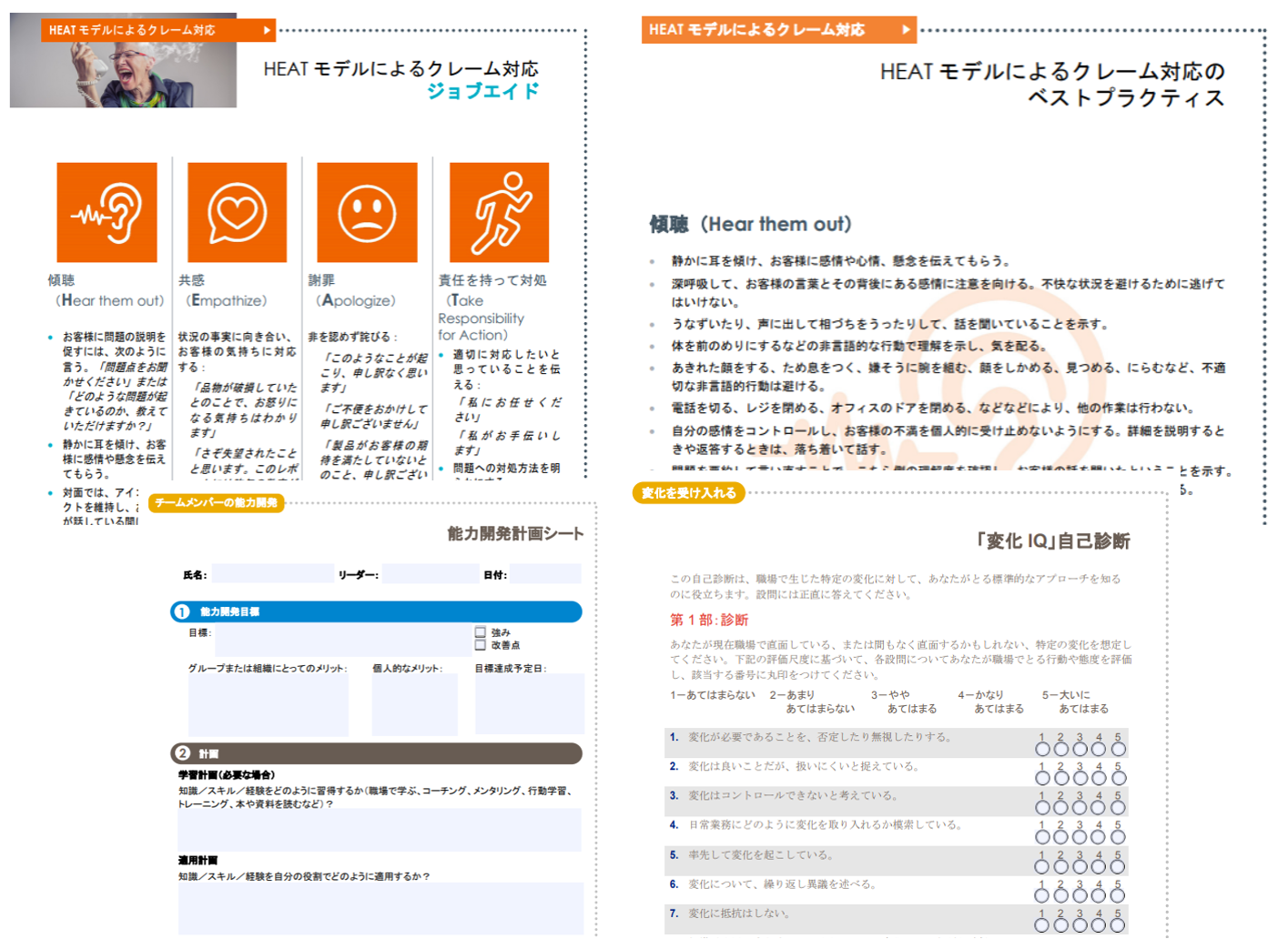Click the heart speech bubble Empathize icon
1288x939 pixels.
pyautogui.click(x=237, y=213)
